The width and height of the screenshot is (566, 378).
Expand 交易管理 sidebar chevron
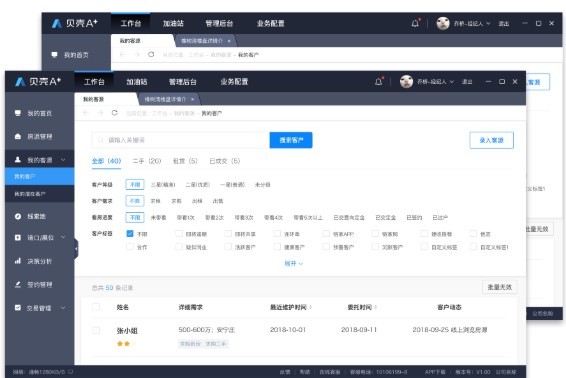tap(63, 308)
